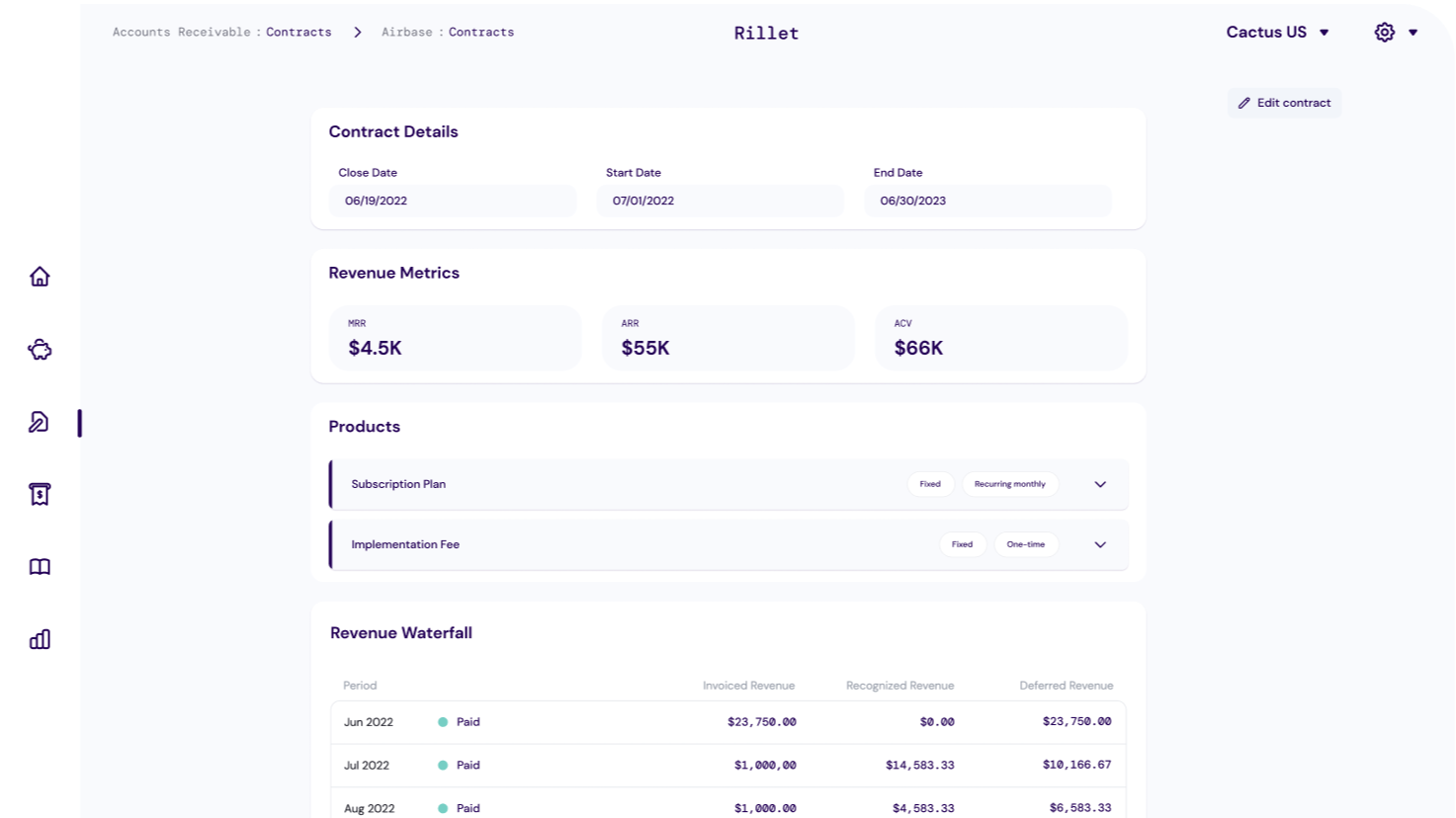Screen dimensions: 1456x818
Task: Select the Jun 2022 waterfall row
Action: (x=728, y=722)
